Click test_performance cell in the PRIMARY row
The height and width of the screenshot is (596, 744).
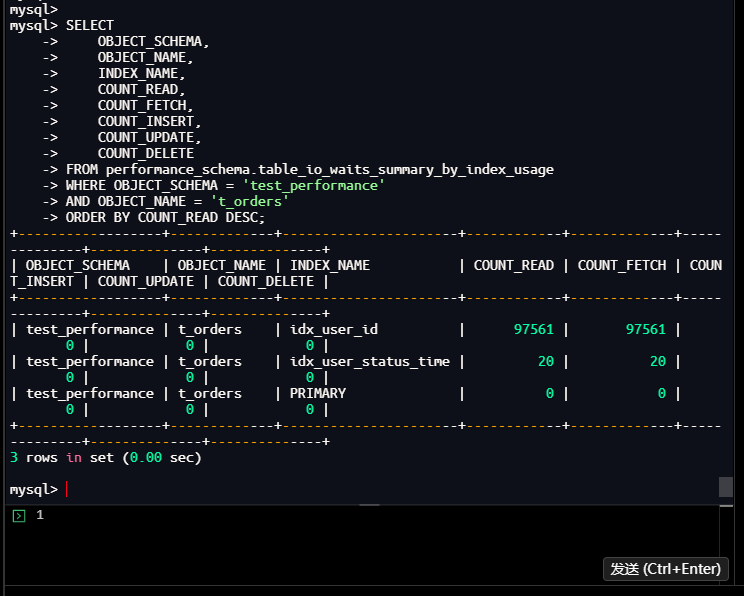point(90,393)
